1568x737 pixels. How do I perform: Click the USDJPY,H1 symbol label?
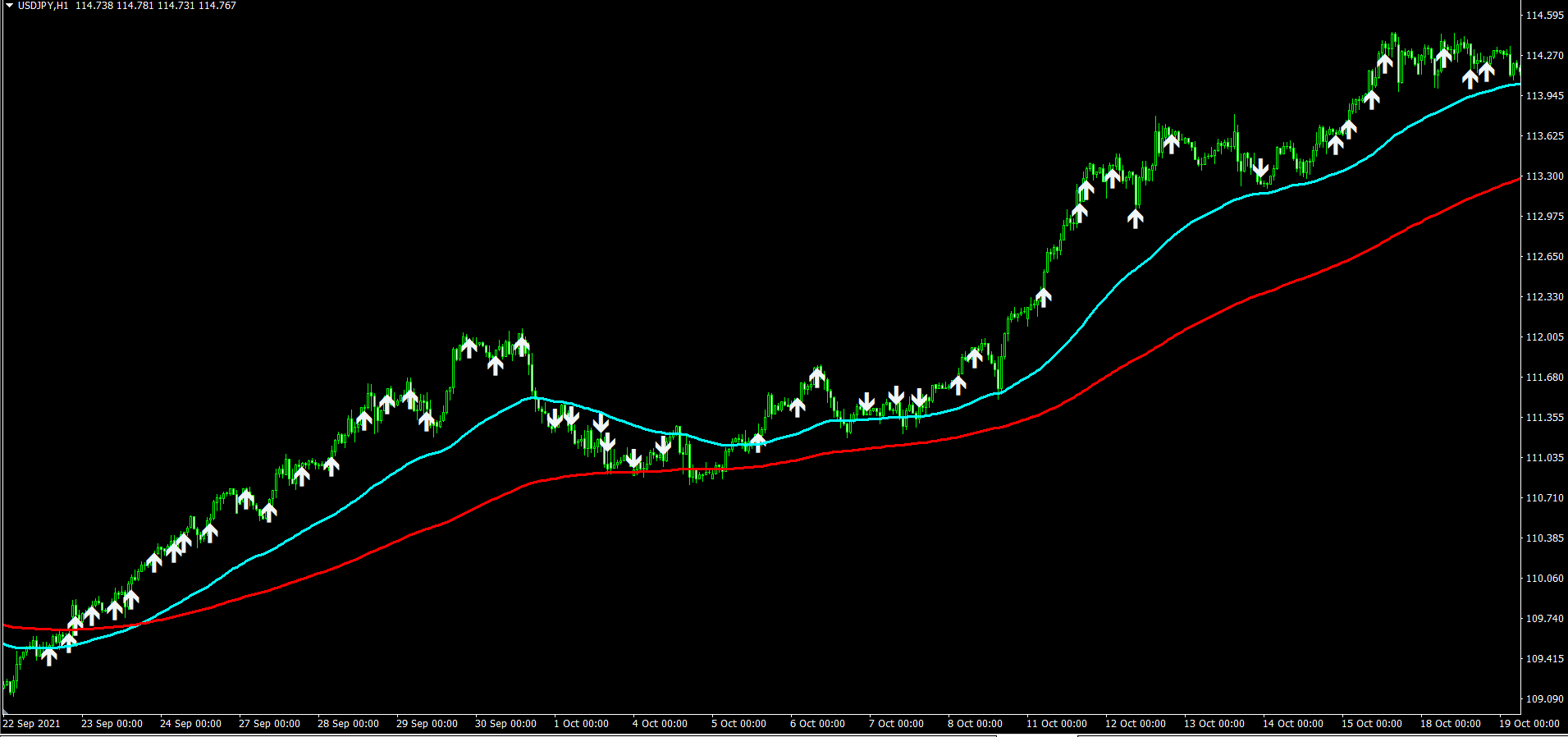click(43, 6)
